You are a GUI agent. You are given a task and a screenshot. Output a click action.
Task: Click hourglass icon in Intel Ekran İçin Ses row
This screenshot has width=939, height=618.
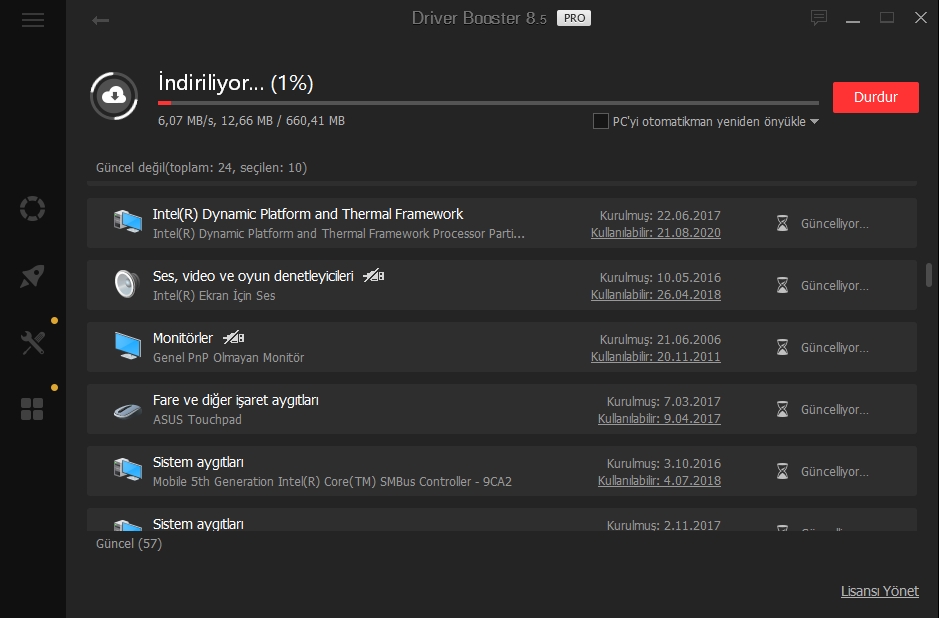tap(782, 285)
